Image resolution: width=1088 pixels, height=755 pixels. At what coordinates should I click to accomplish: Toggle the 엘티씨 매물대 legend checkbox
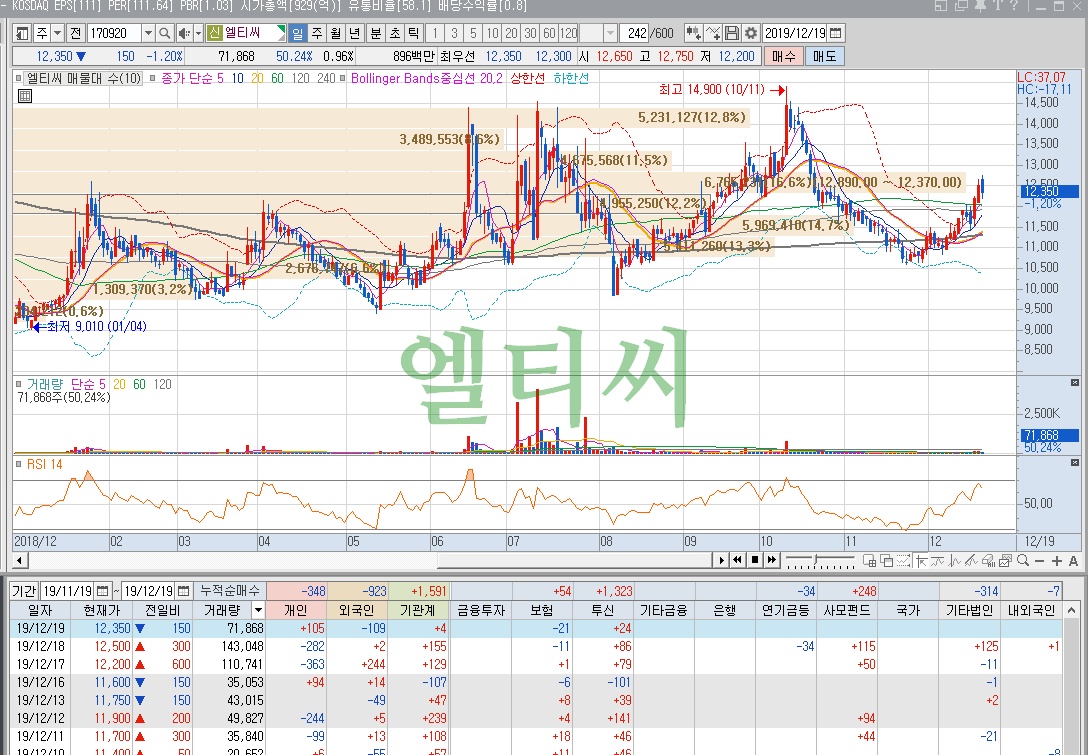(x=19, y=79)
